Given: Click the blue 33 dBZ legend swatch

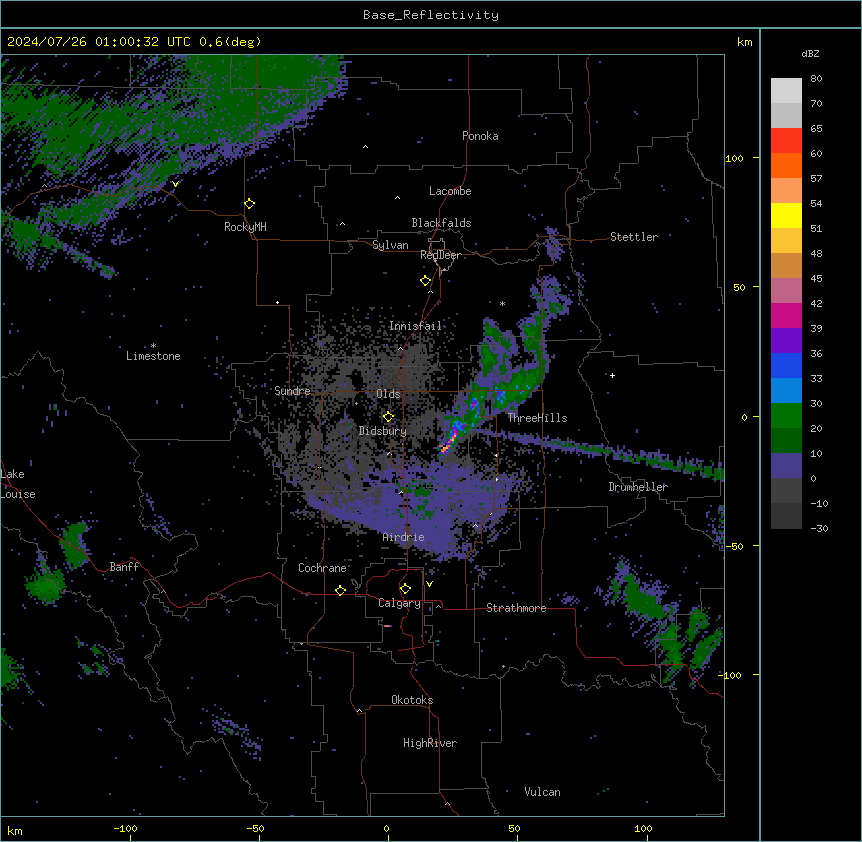Looking at the screenshot, I should pyautogui.click(x=786, y=365).
